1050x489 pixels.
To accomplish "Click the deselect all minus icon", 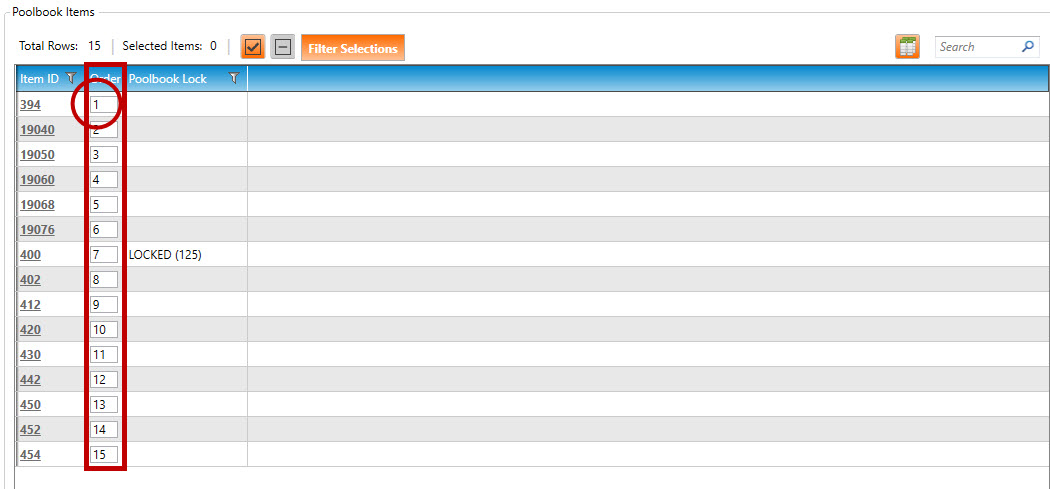I will pos(282,47).
